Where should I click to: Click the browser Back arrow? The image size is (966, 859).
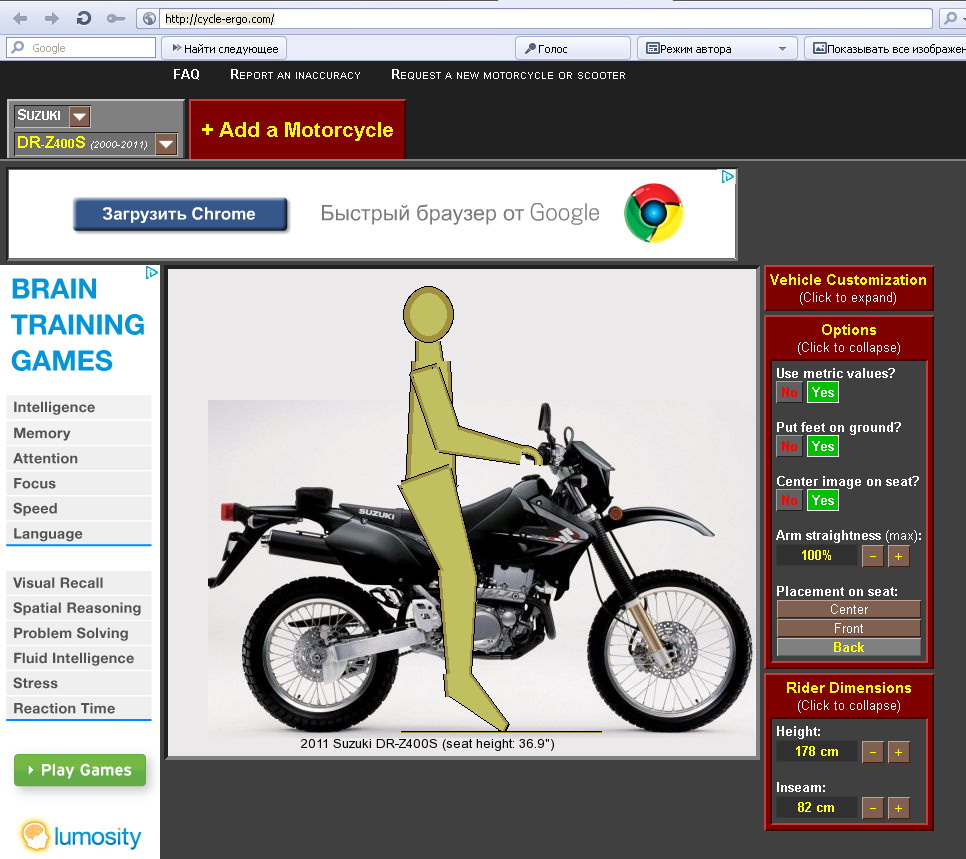point(20,18)
